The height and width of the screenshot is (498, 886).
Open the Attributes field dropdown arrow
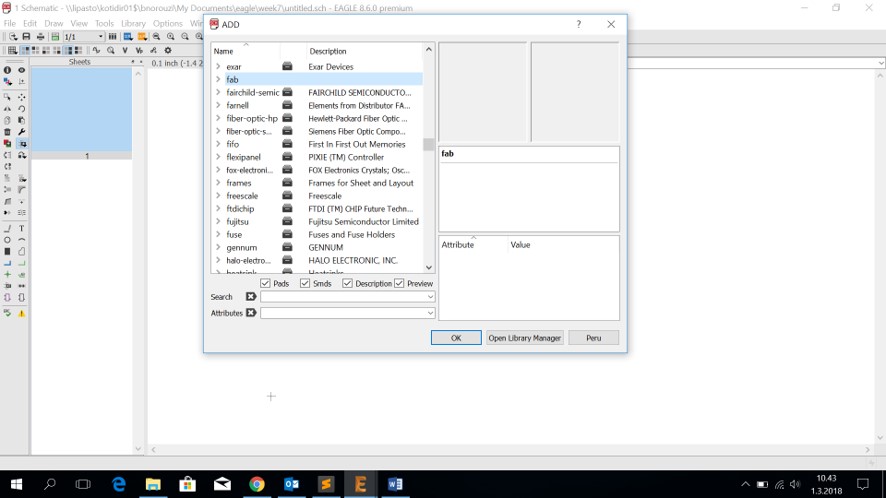click(430, 313)
